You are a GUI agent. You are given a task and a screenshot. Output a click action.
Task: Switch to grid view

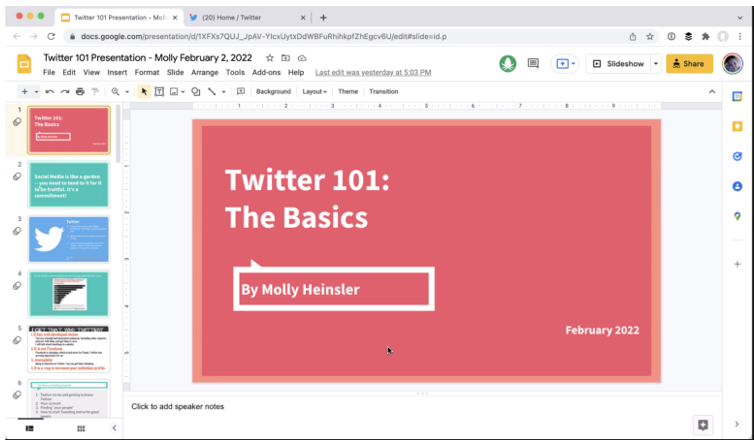81,428
